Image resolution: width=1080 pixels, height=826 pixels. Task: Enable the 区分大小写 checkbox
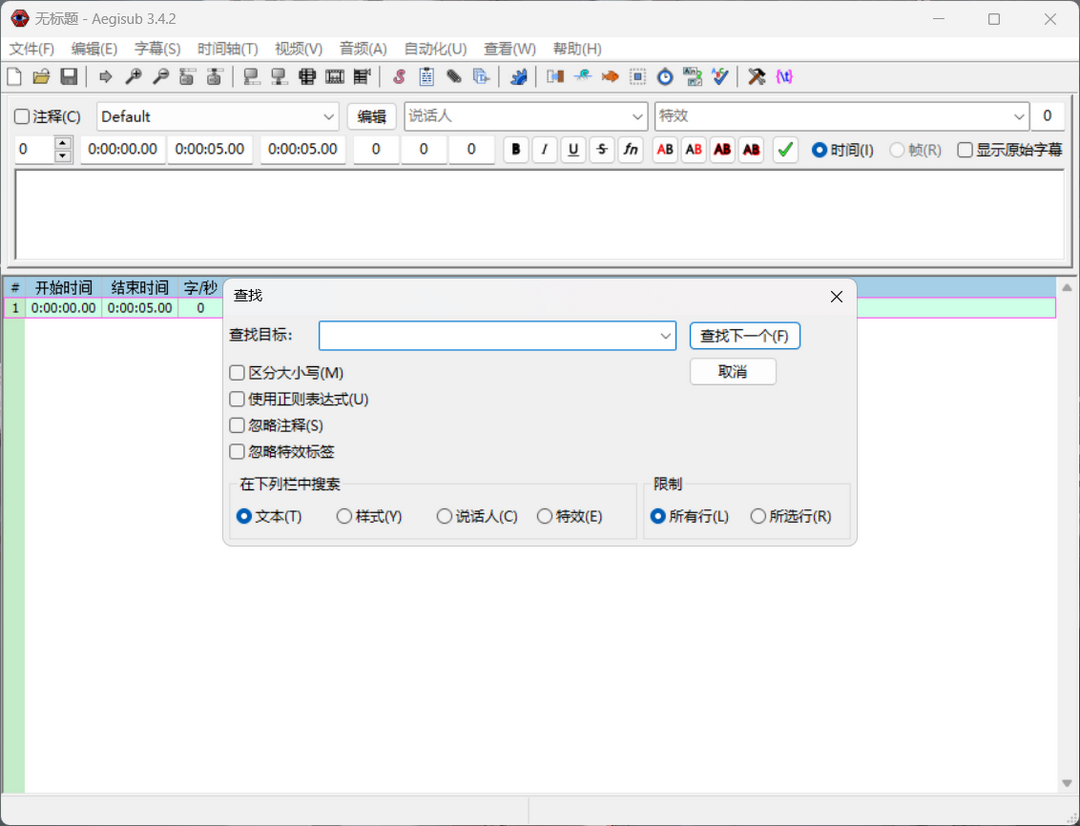pos(237,372)
